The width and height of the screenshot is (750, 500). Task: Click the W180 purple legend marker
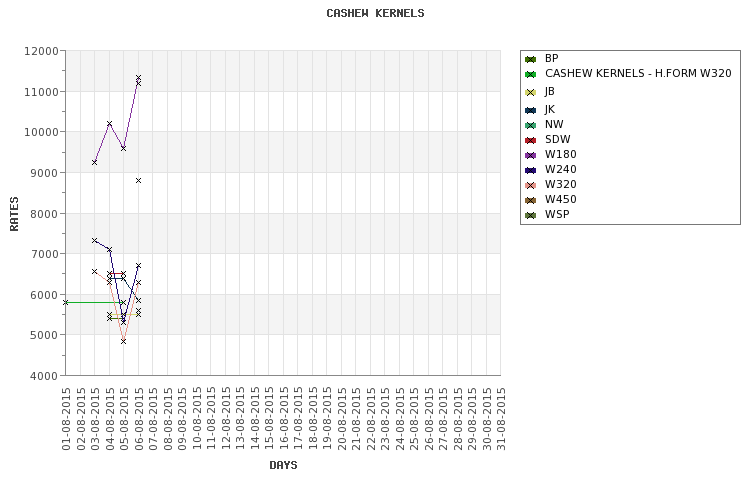(x=530, y=155)
